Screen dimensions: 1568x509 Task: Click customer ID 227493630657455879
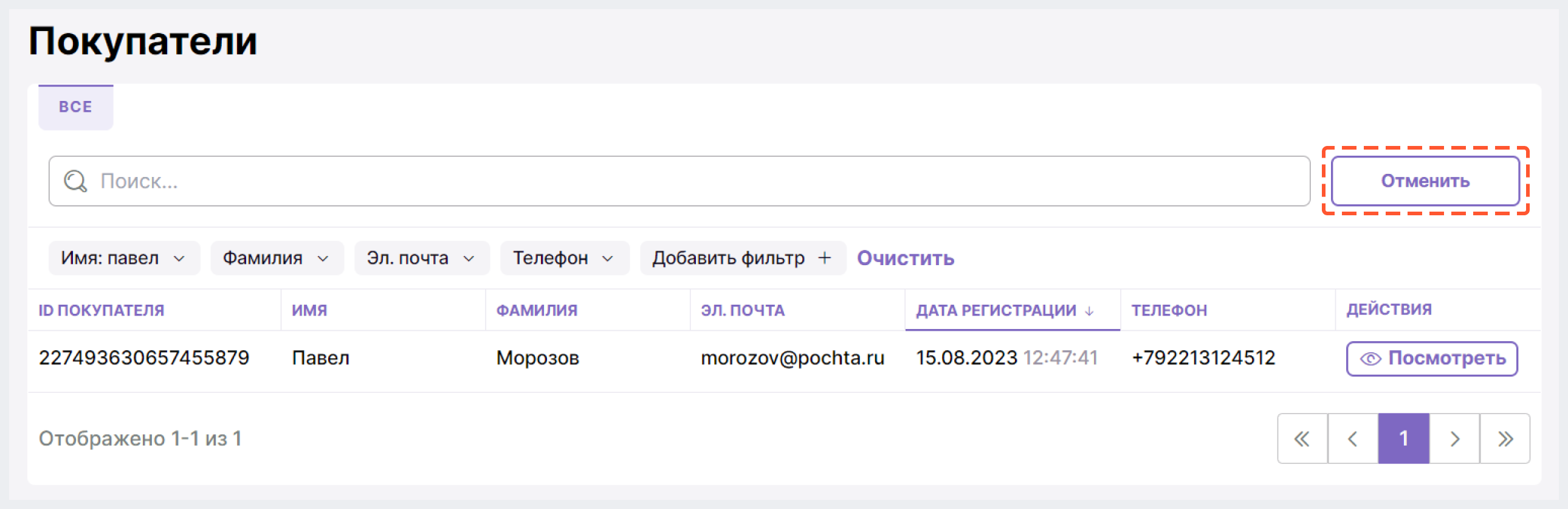(143, 358)
